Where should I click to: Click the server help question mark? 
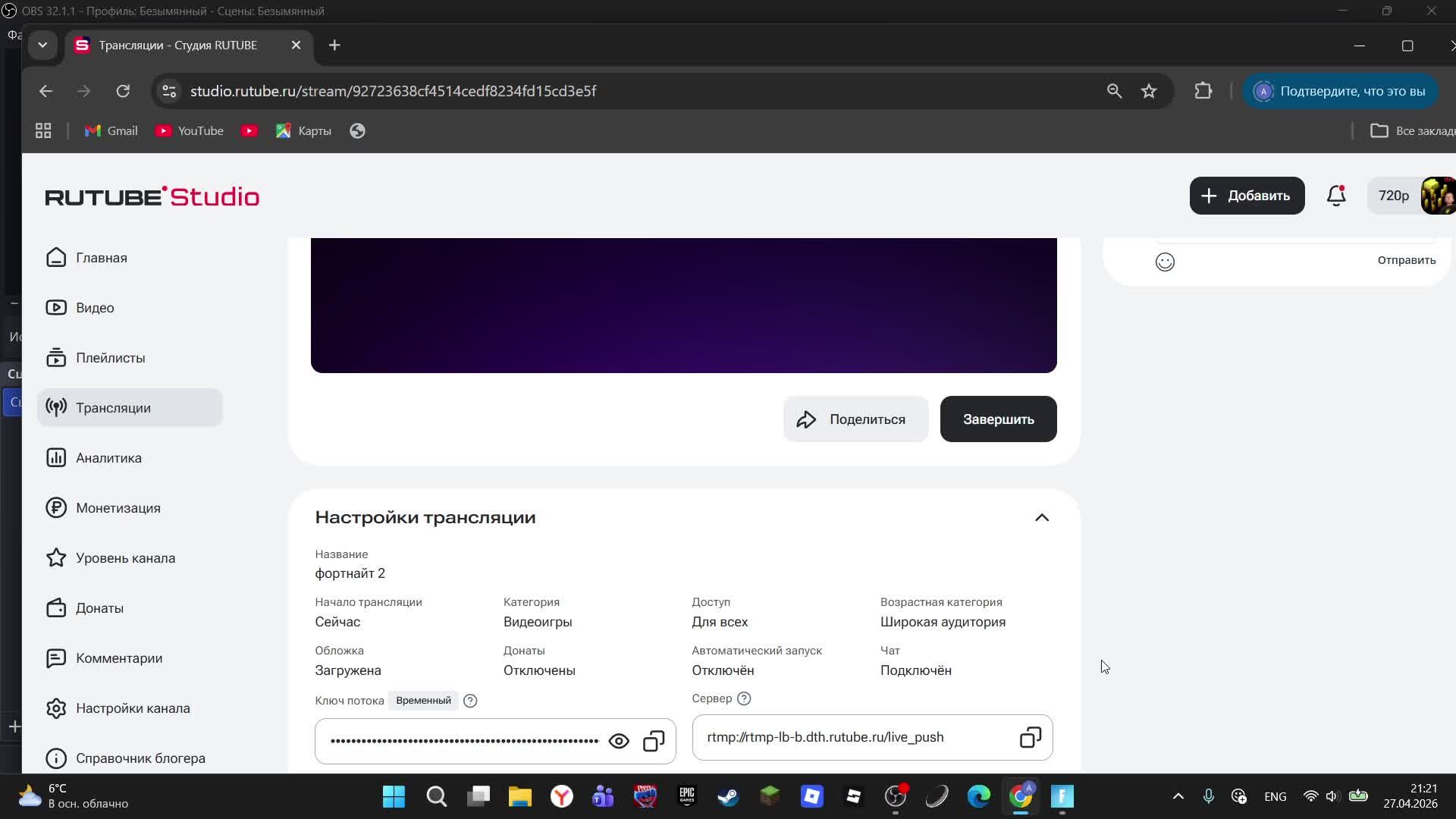click(744, 698)
